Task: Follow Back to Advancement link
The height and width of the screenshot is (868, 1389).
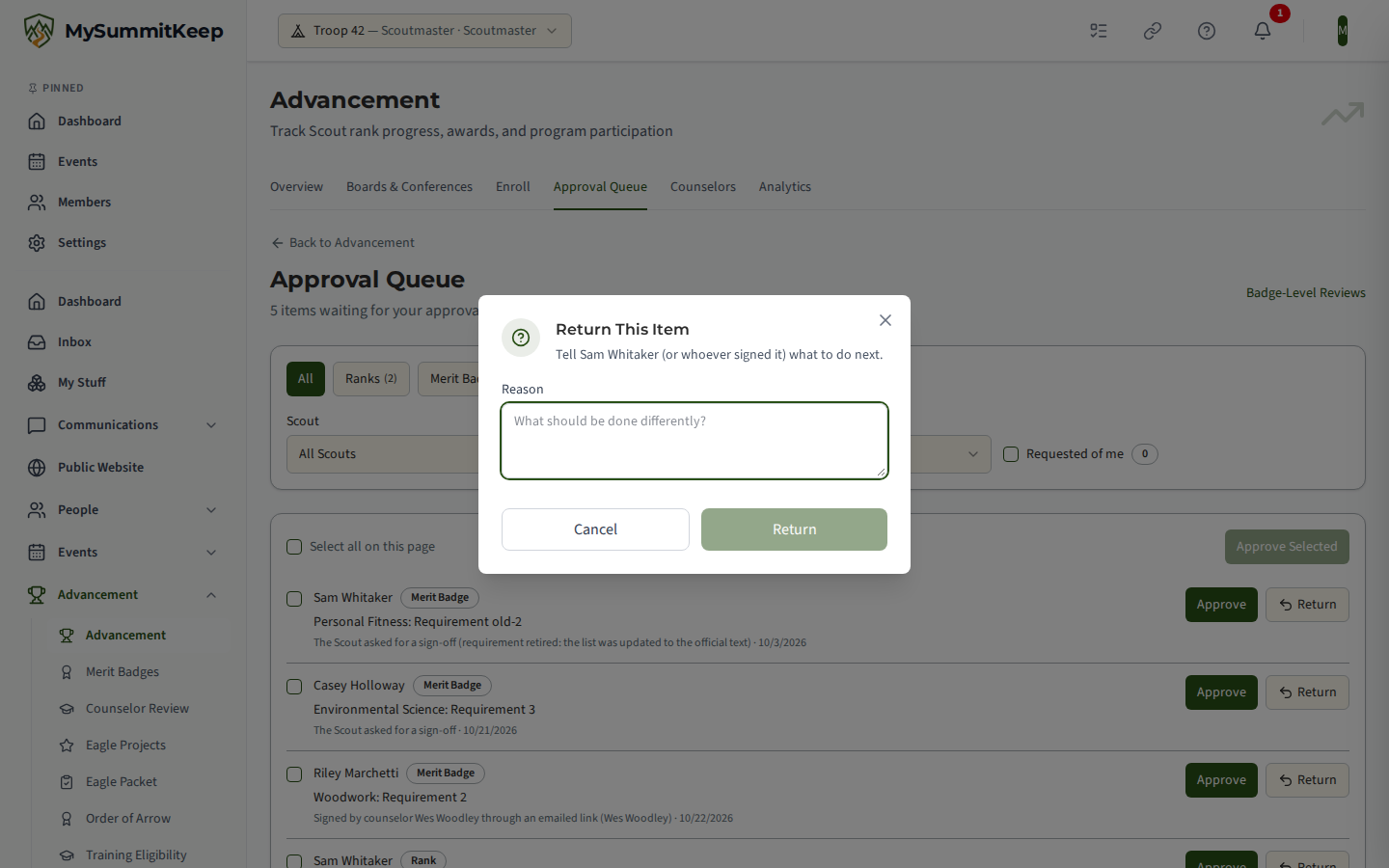Action: point(342,243)
